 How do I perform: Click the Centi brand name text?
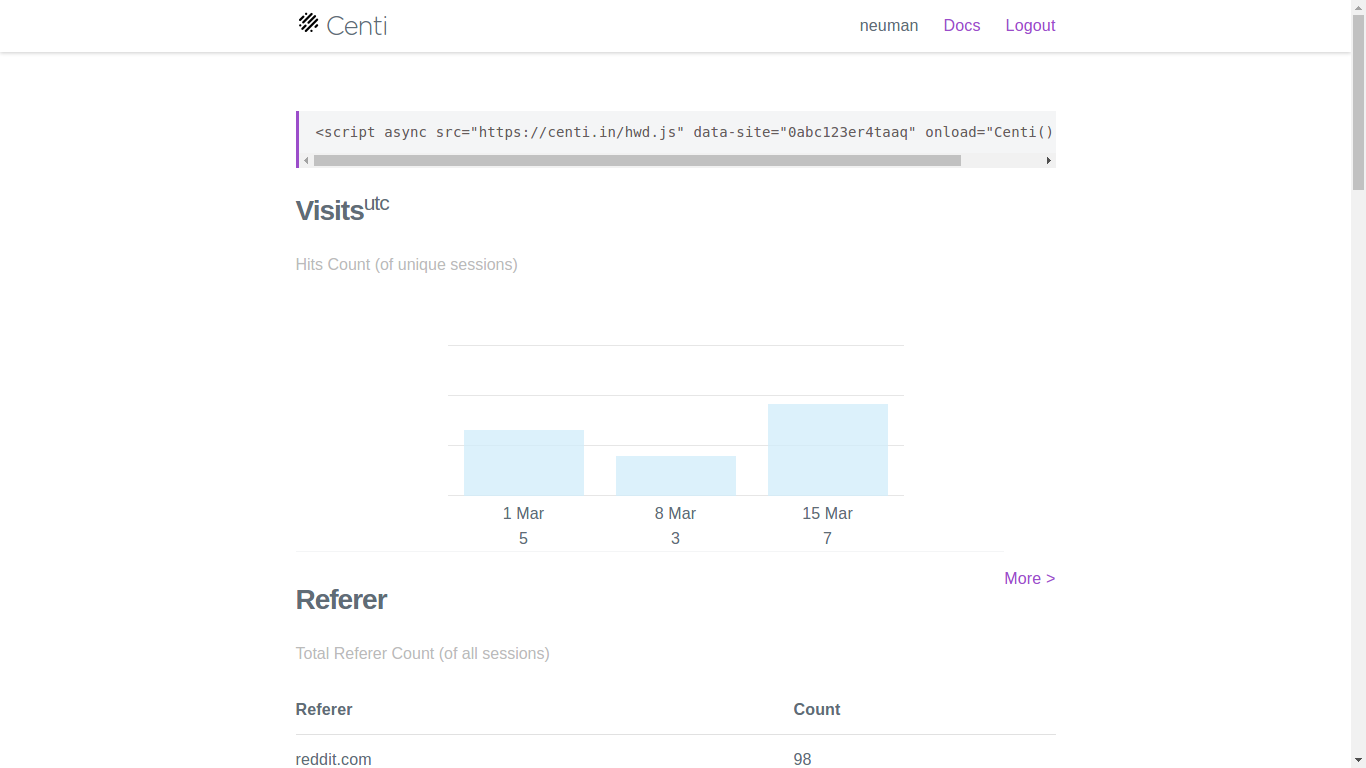[x=357, y=26]
